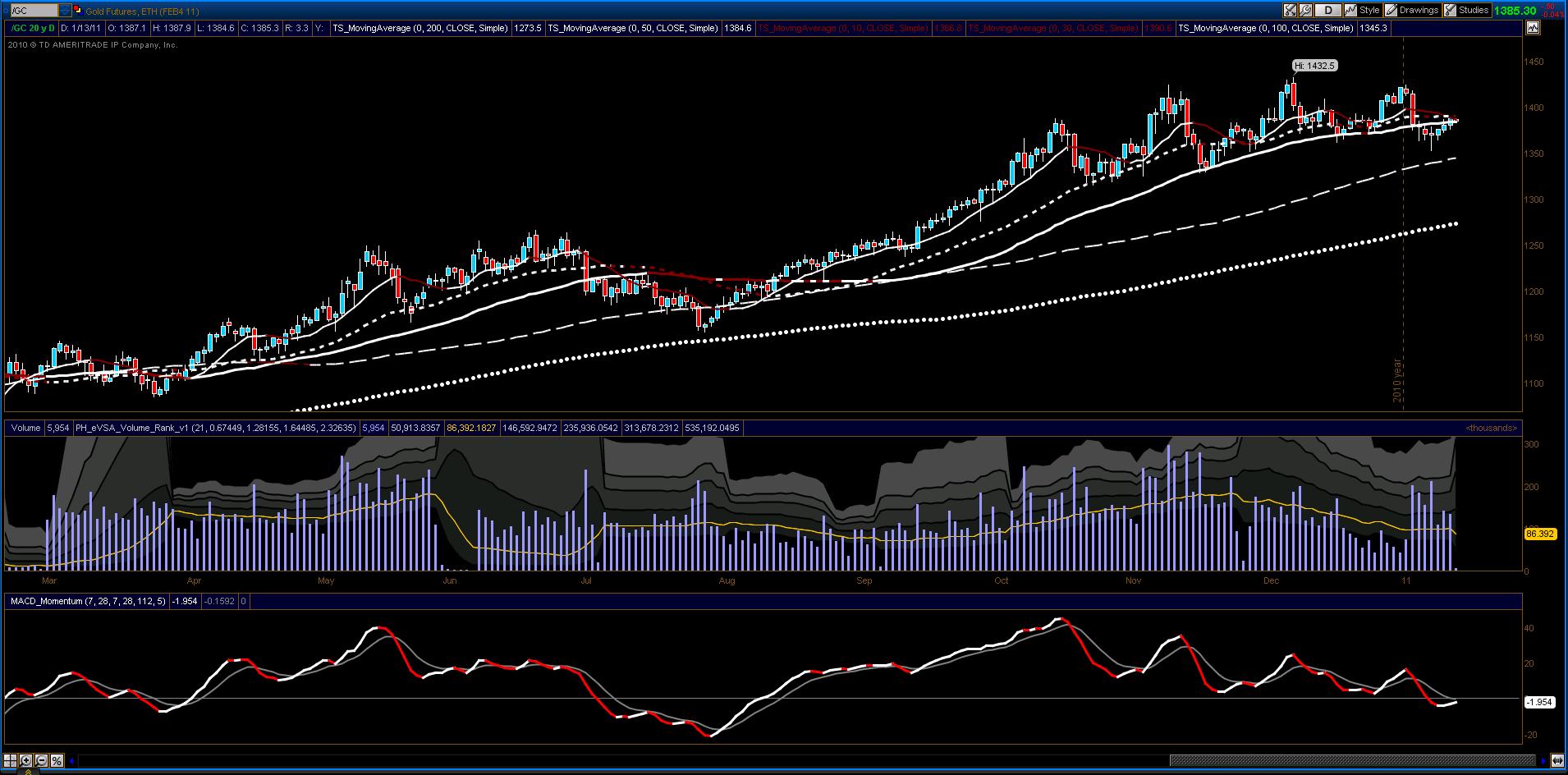1568x775 pixels.
Task: Click the 86.392 volume axis marker
Action: (1539, 534)
